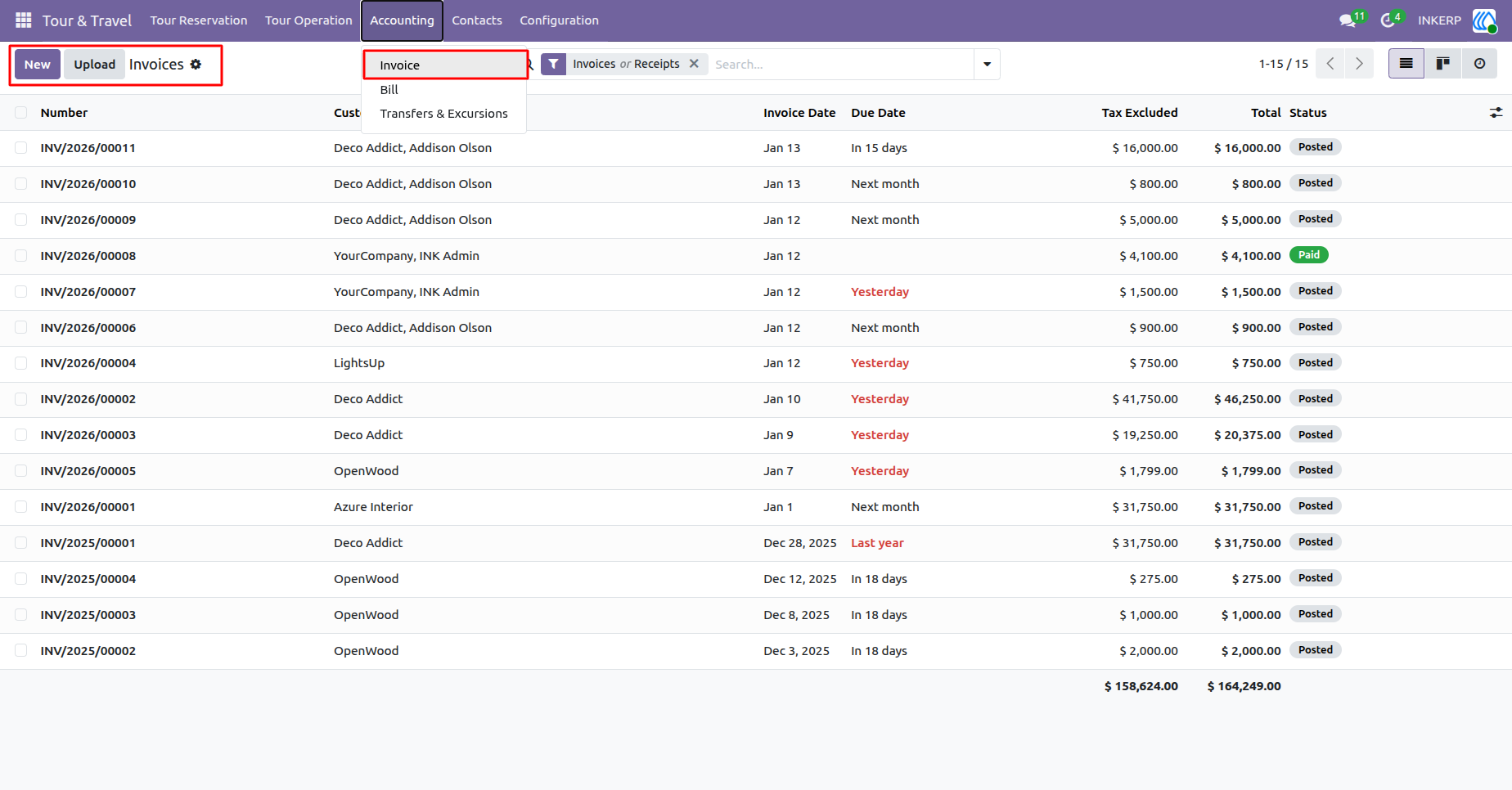Click the Upload button

(x=95, y=65)
